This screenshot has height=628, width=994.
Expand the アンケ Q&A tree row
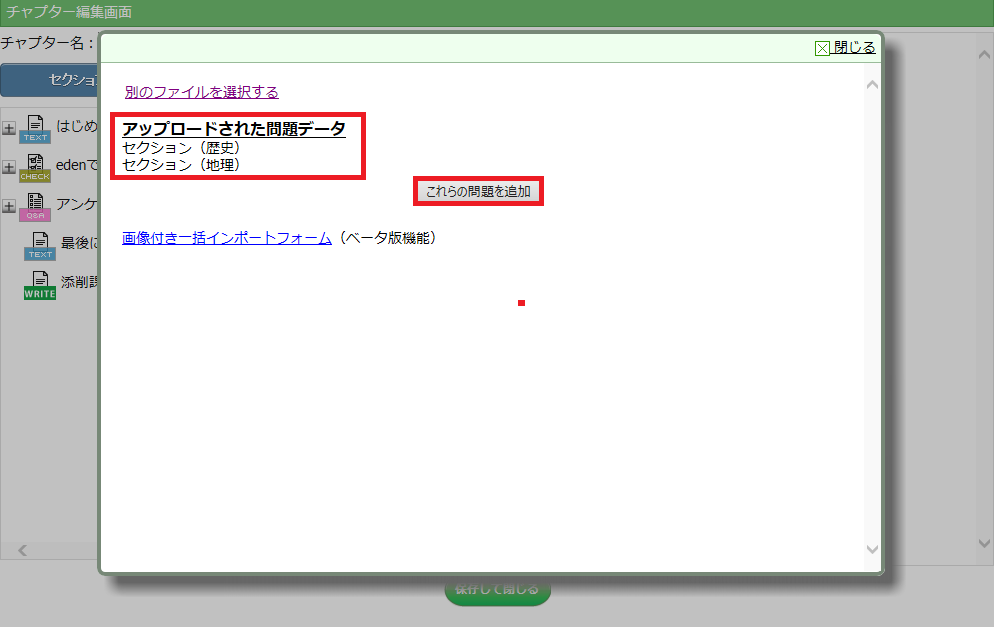(9, 207)
